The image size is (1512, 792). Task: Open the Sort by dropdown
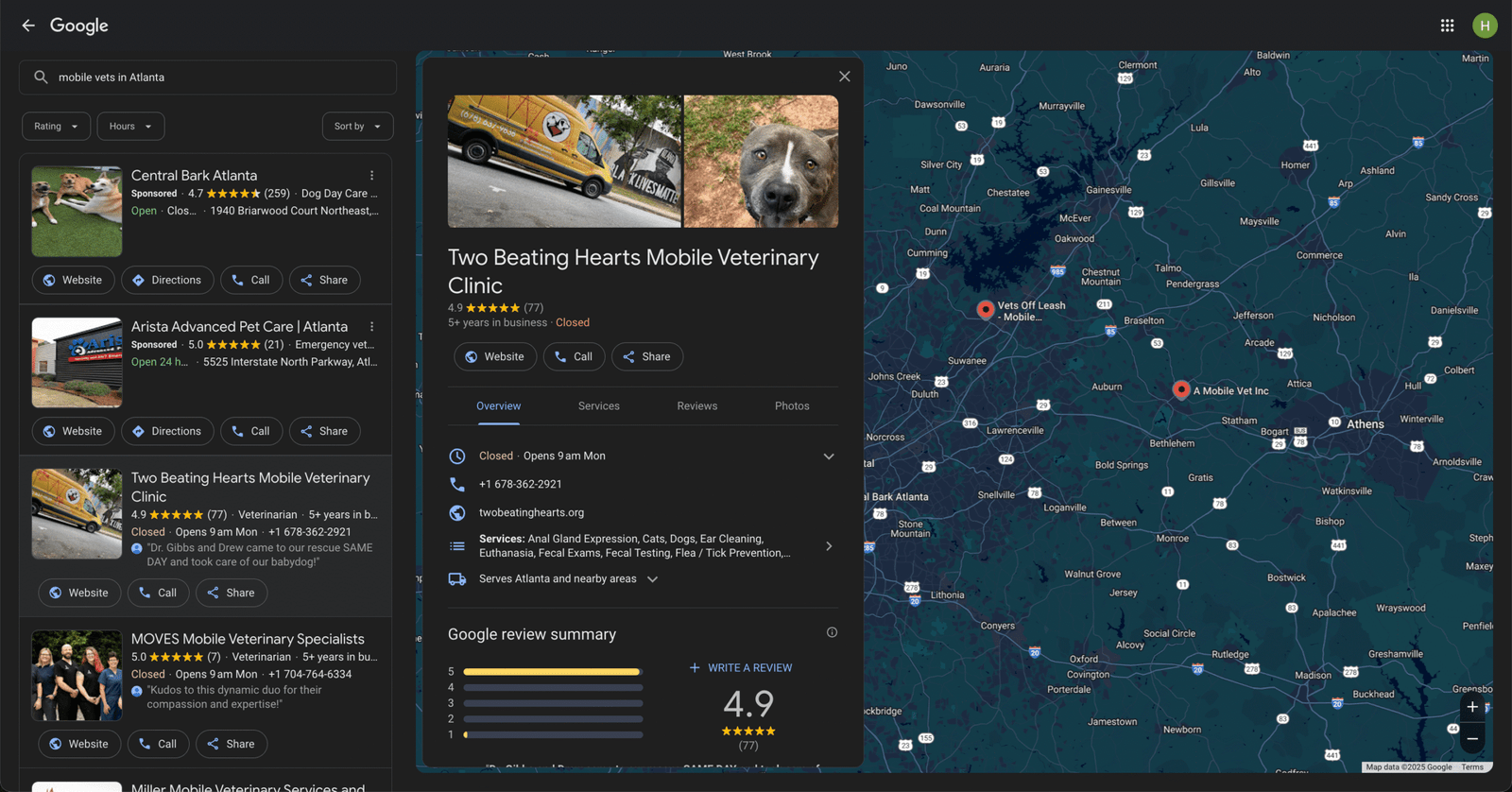tap(357, 127)
